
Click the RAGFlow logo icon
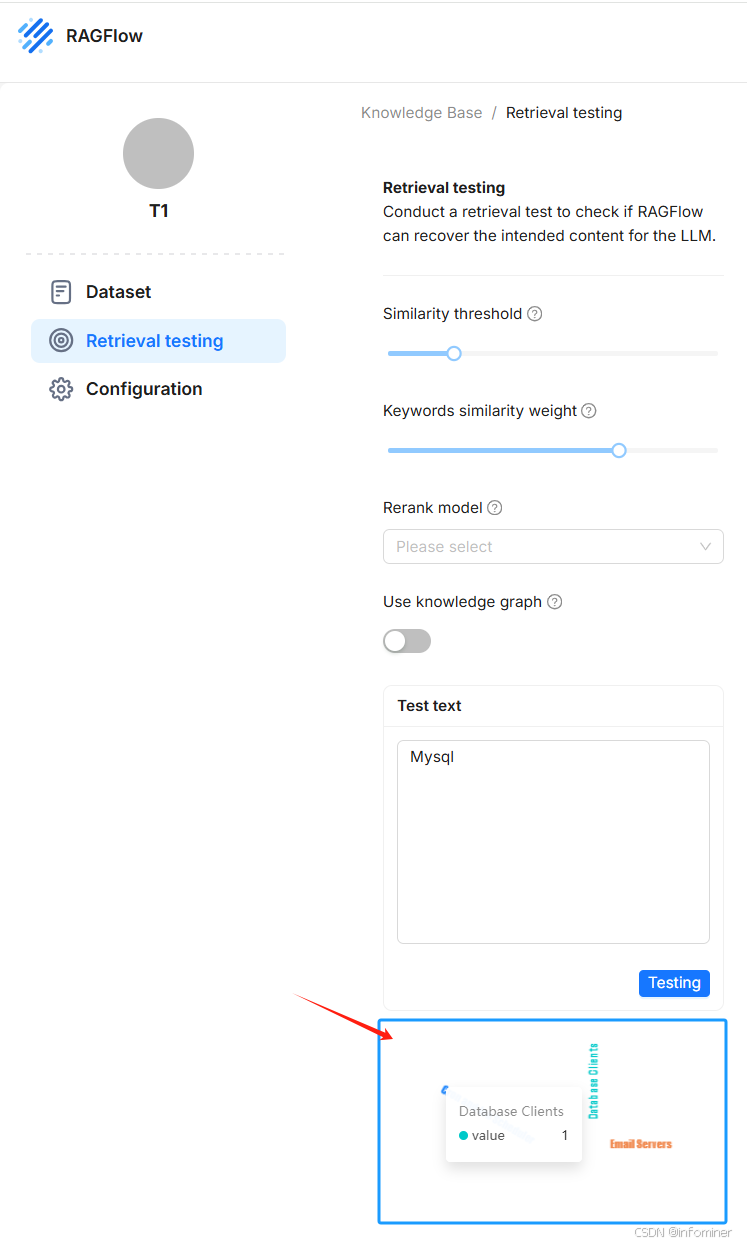[36, 36]
